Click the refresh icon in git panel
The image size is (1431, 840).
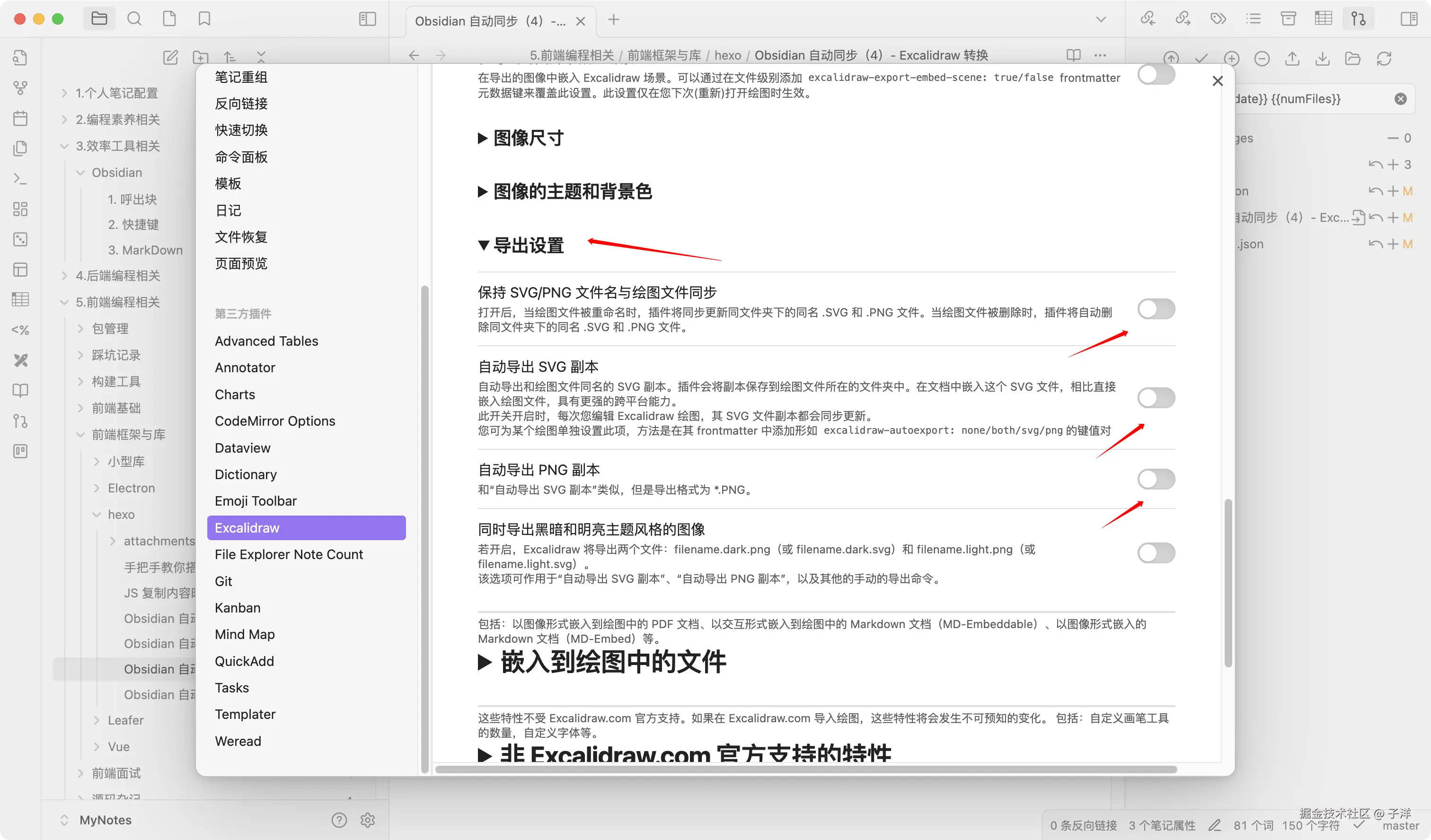[1384, 59]
